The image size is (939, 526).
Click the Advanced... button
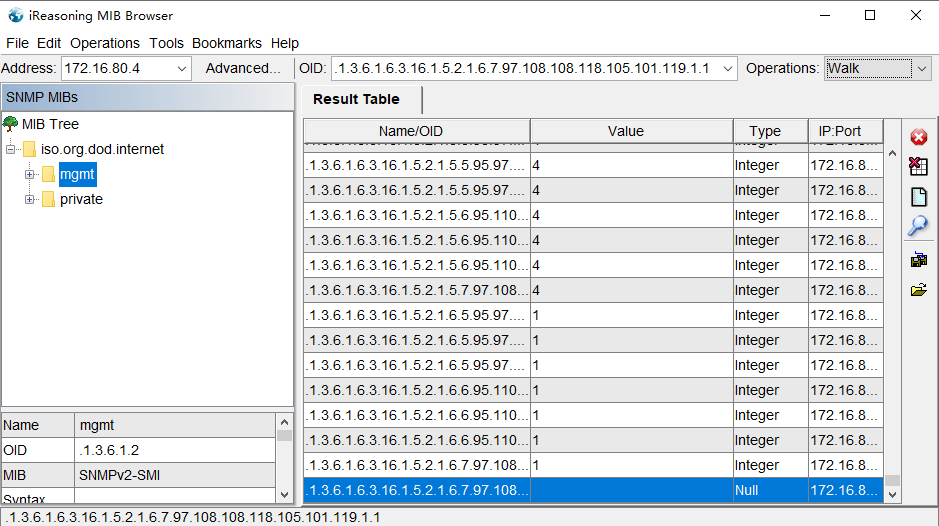tap(243, 68)
